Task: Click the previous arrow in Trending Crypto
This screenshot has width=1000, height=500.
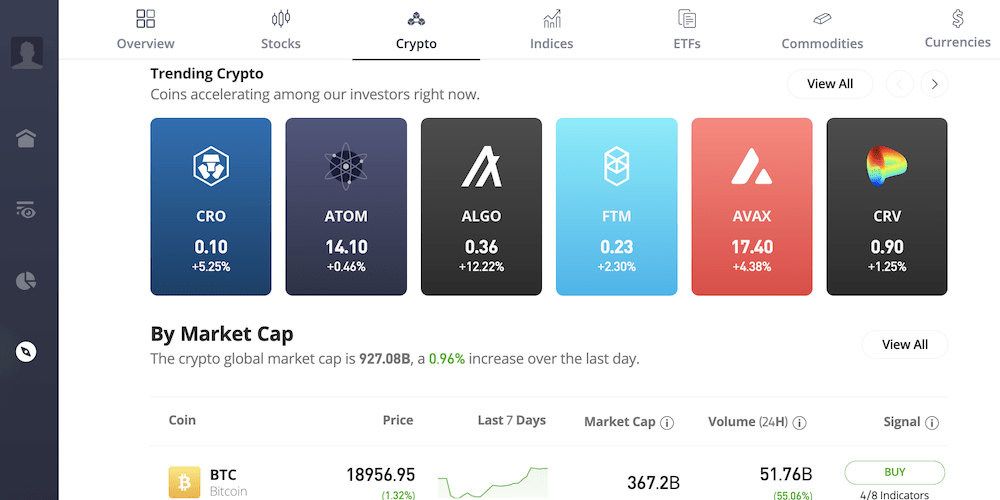Action: pos(900,84)
